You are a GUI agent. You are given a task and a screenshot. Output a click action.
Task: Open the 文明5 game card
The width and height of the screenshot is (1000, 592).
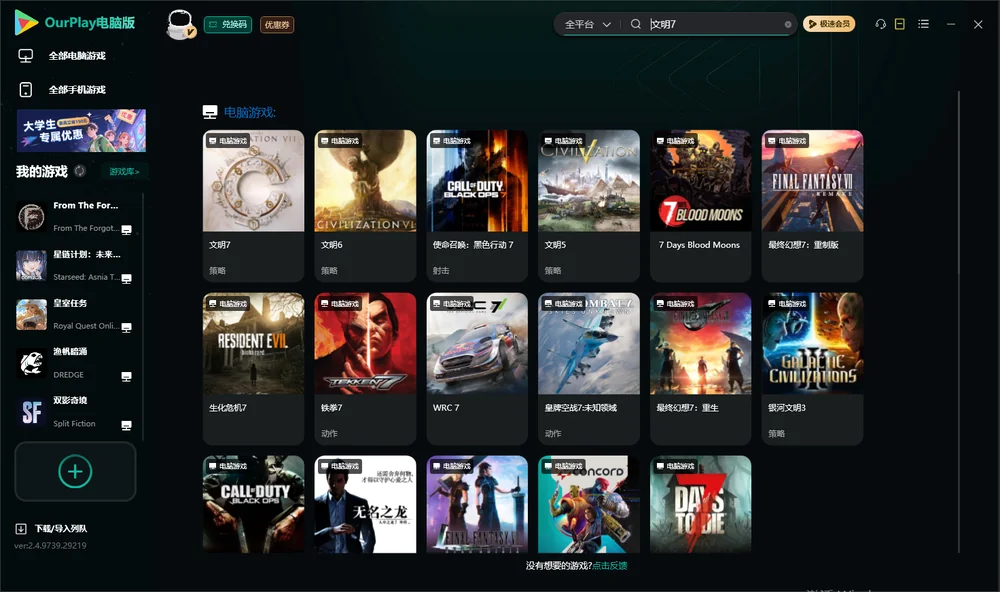[589, 205]
